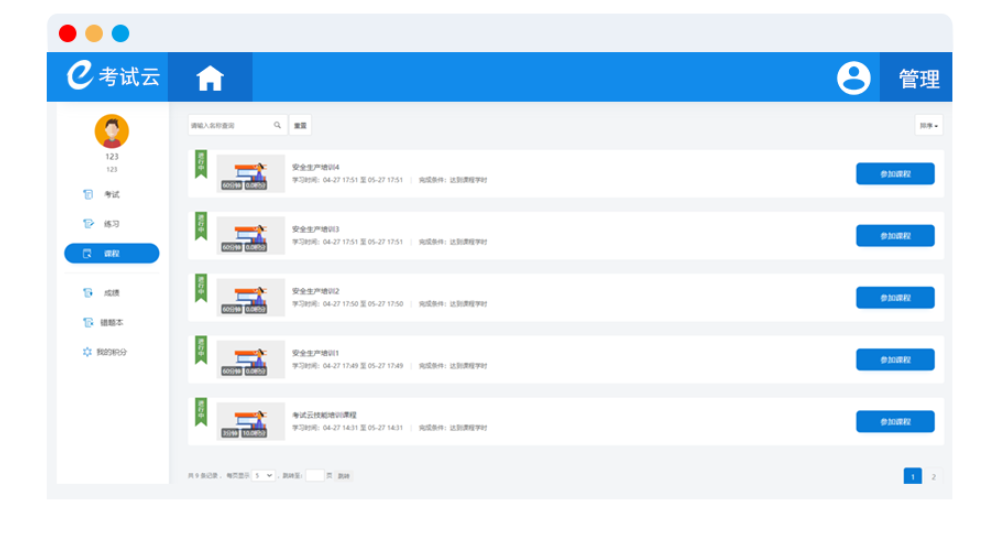Open the 排序 sort dropdown
The width and height of the screenshot is (997, 536).
tap(928, 126)
